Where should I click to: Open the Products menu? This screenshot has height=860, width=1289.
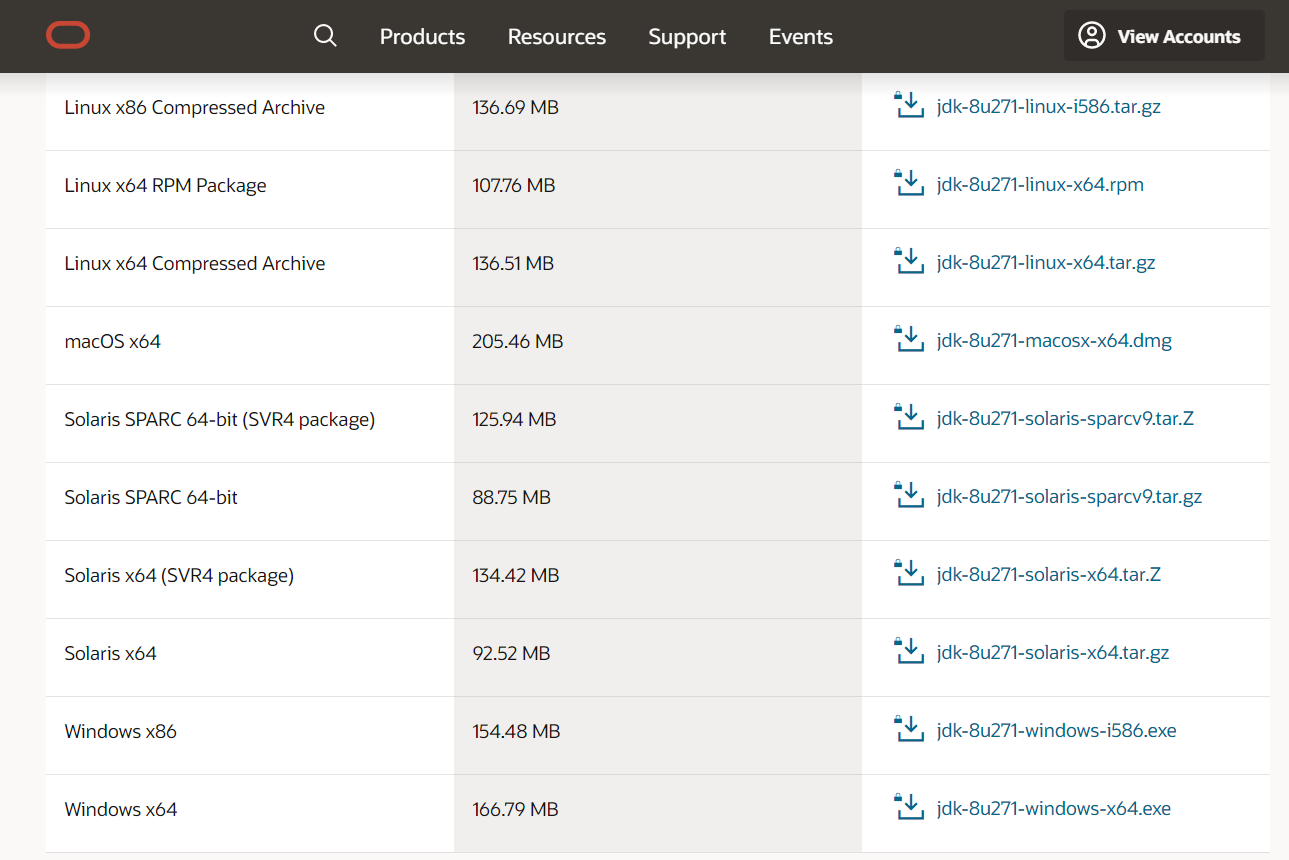[422, 37]
